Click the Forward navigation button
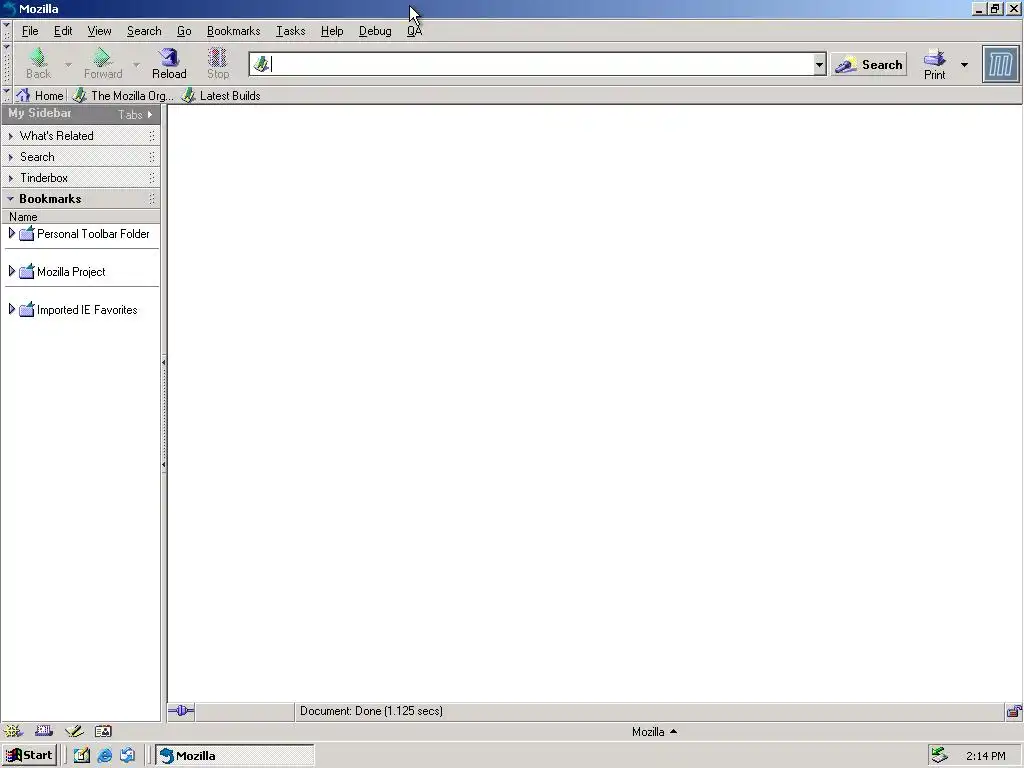This screenshot has width=1024, height=768. (103, 63)
